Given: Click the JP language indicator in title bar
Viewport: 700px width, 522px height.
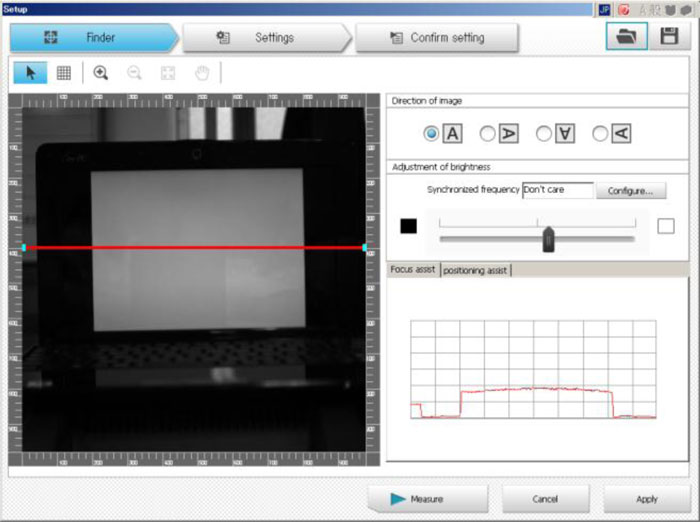Looking at the screenshot, I should 604,10.
